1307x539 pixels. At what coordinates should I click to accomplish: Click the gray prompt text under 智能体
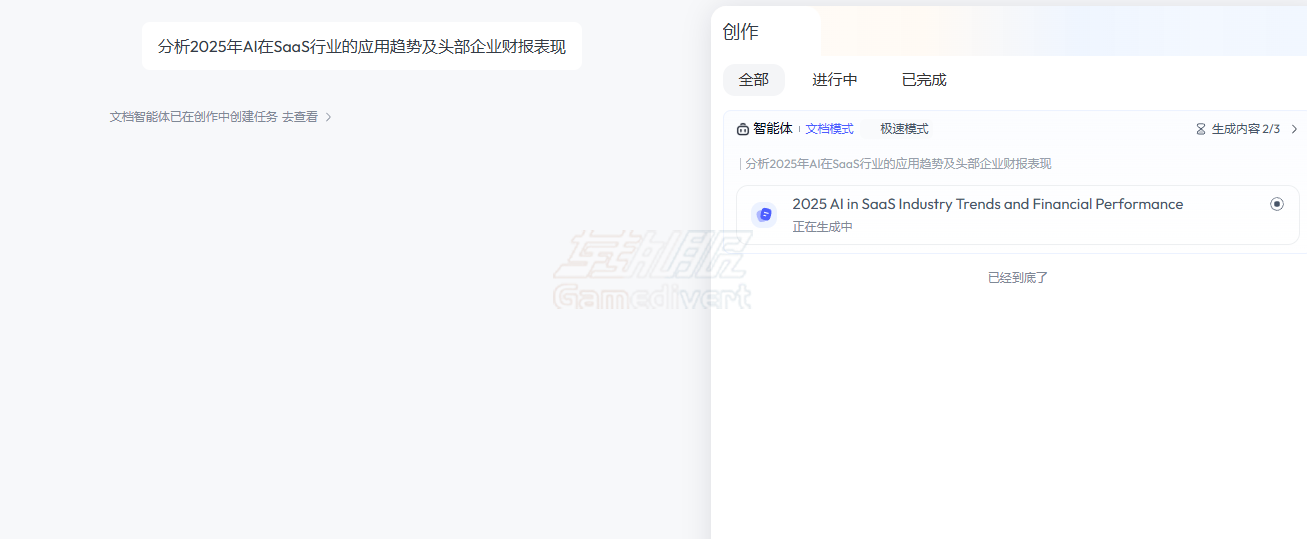tap(898, 164)
